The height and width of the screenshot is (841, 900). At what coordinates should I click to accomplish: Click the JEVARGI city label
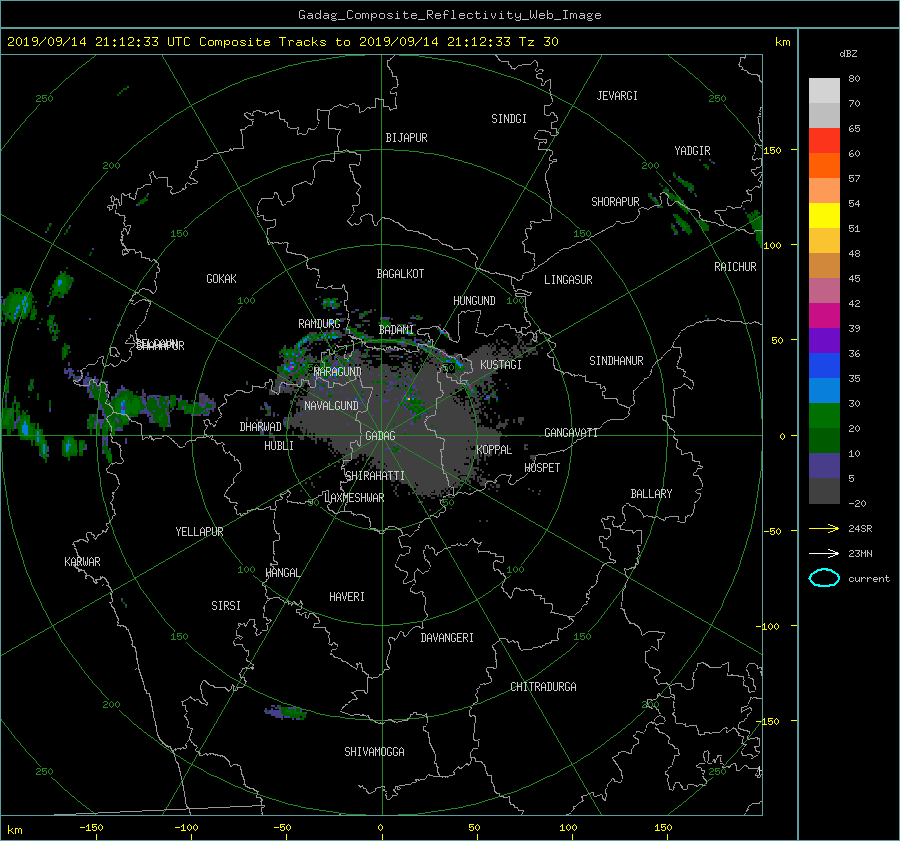pos(617,96)
